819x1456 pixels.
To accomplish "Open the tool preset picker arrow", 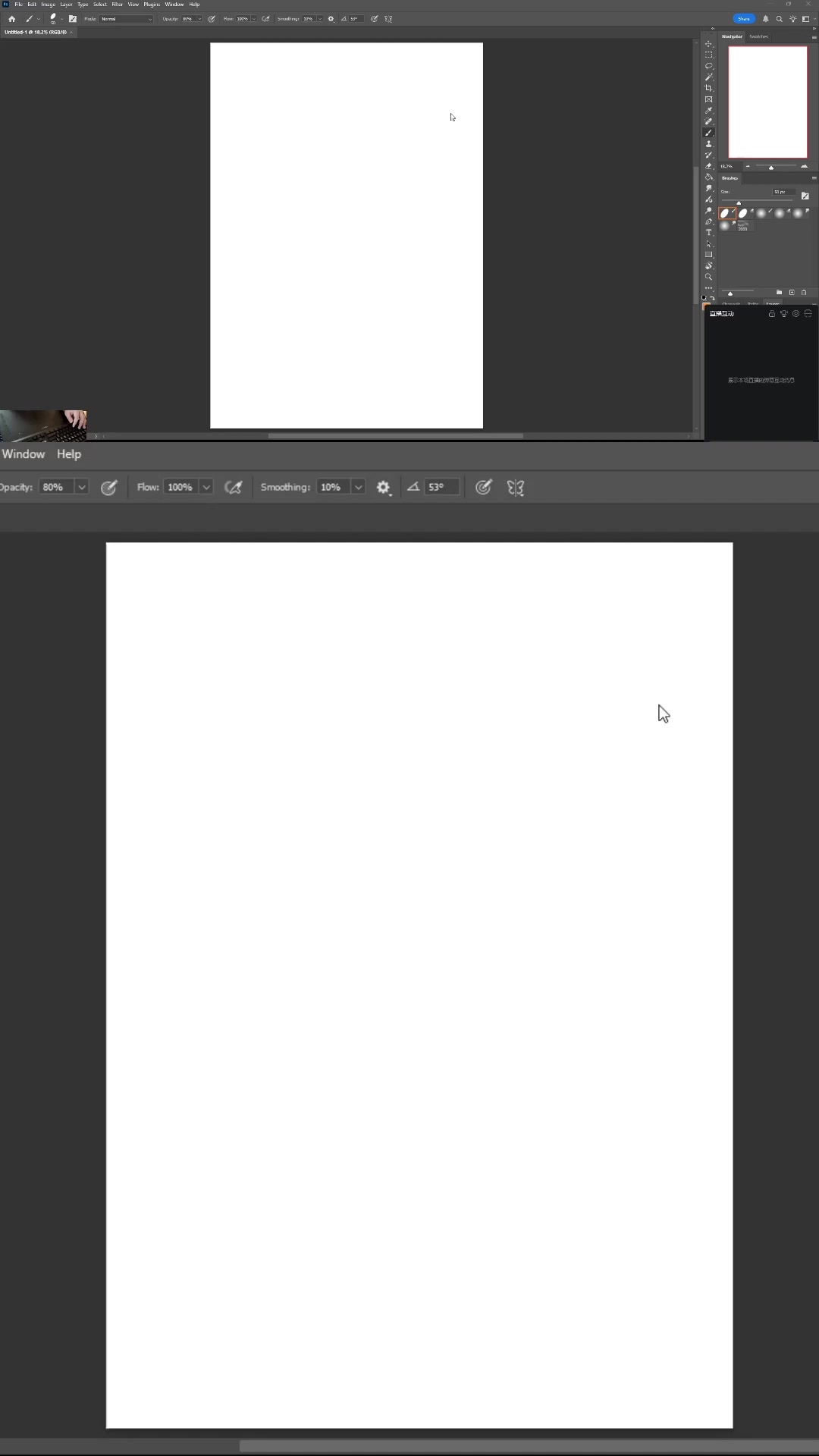I will [x=39, y=19].
